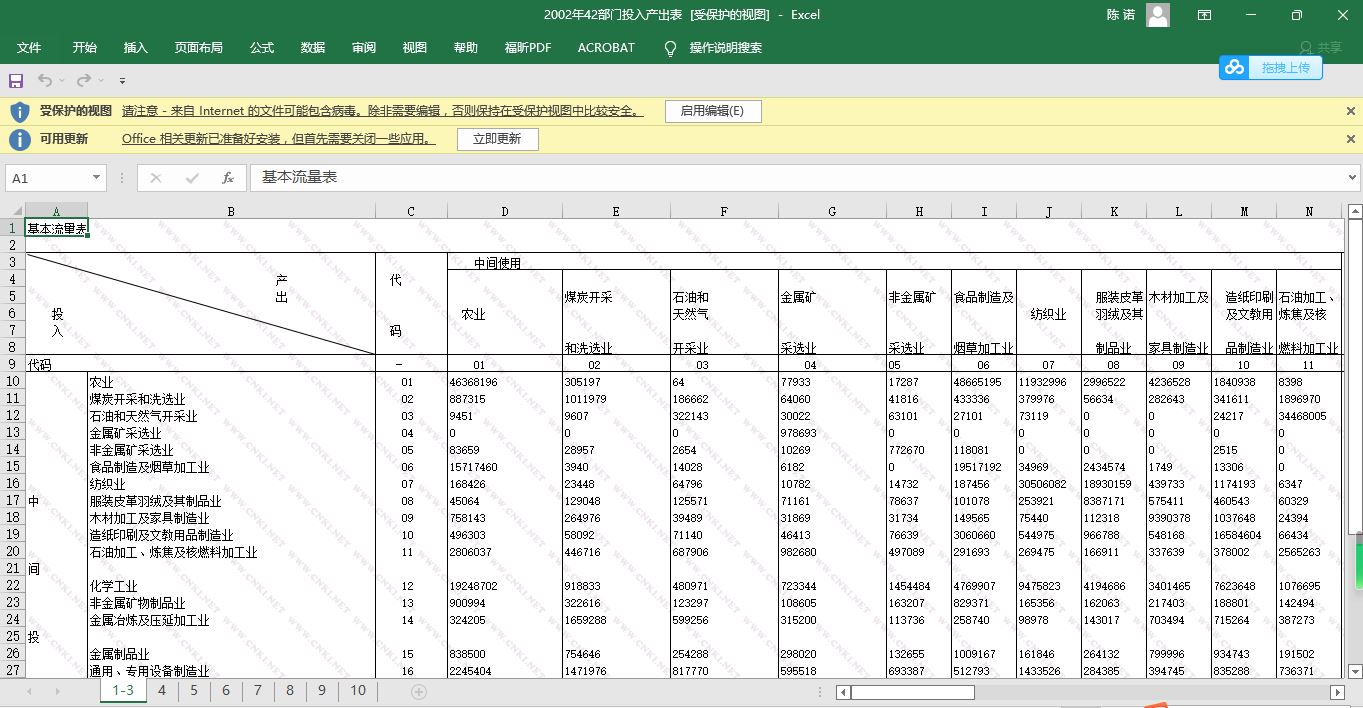Click the Save icon in quick access toolbar
Screen dimensions: 1363x708
[x=16, y=80]
